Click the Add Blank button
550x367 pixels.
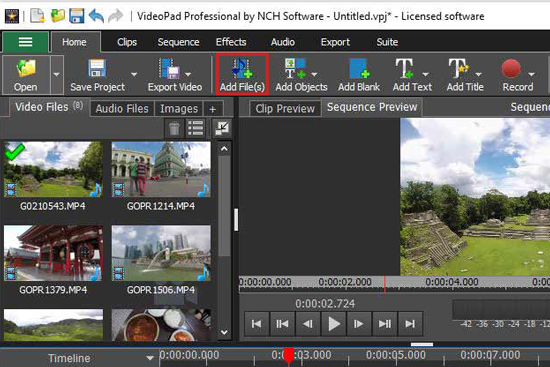tap(359, 75)
